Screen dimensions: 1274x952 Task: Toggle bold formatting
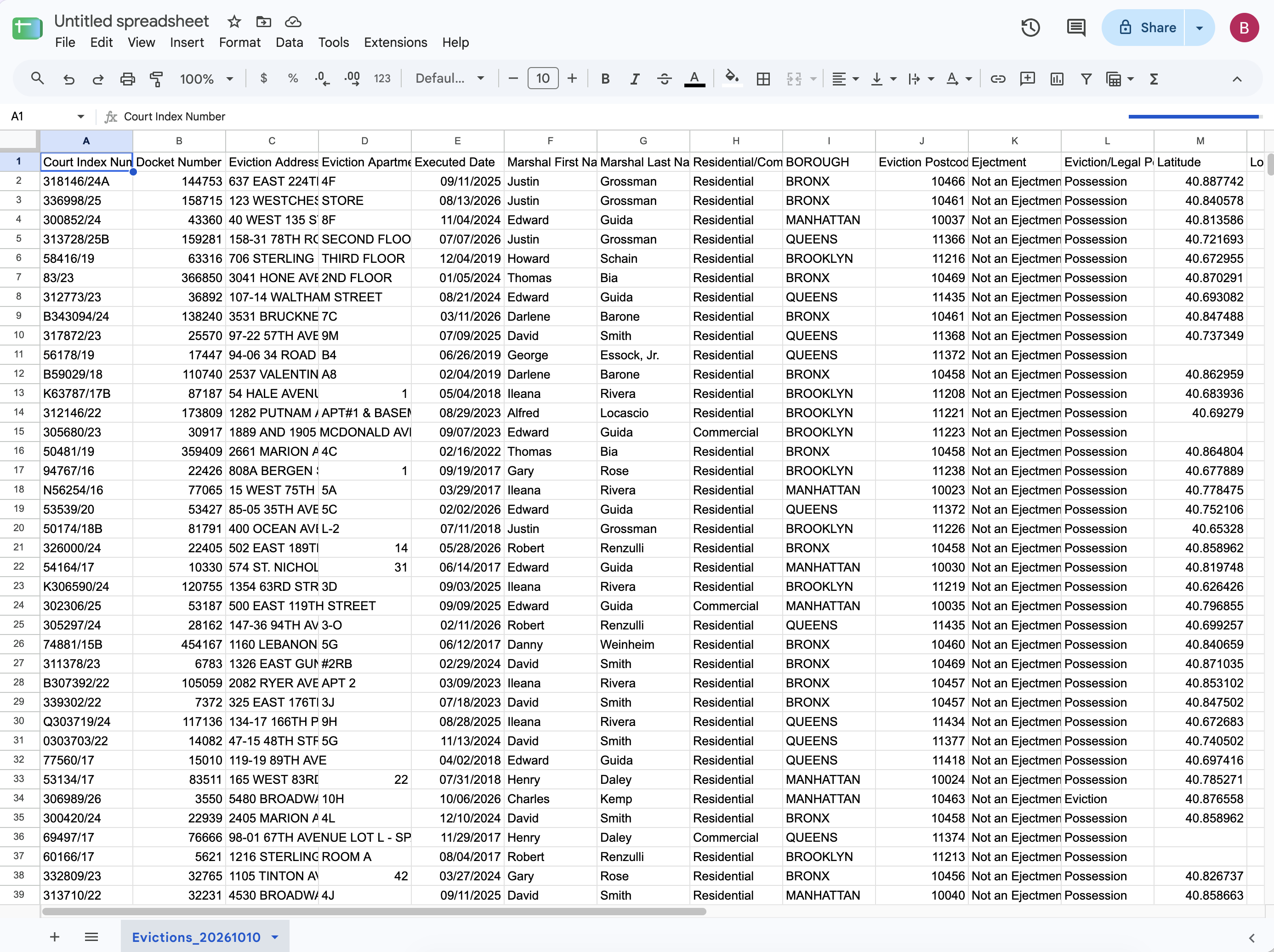pos(605,78)
